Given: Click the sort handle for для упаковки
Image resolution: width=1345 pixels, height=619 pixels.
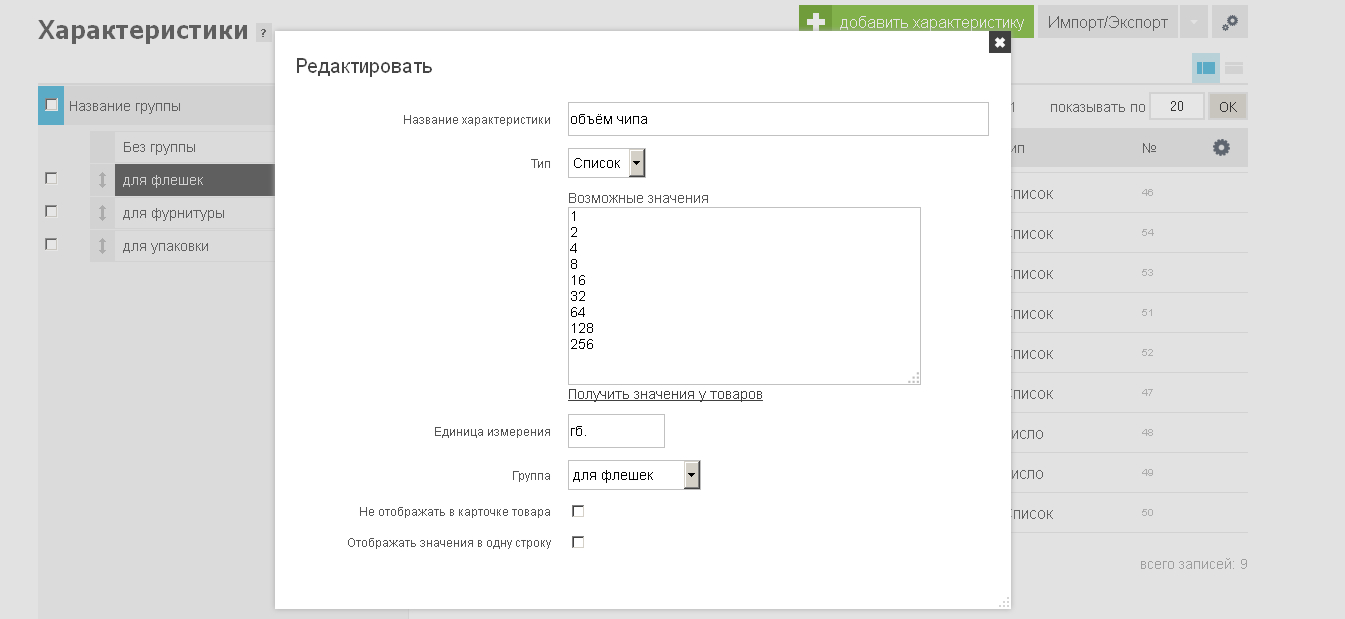Looking at the screenshot, I should 102,246.
